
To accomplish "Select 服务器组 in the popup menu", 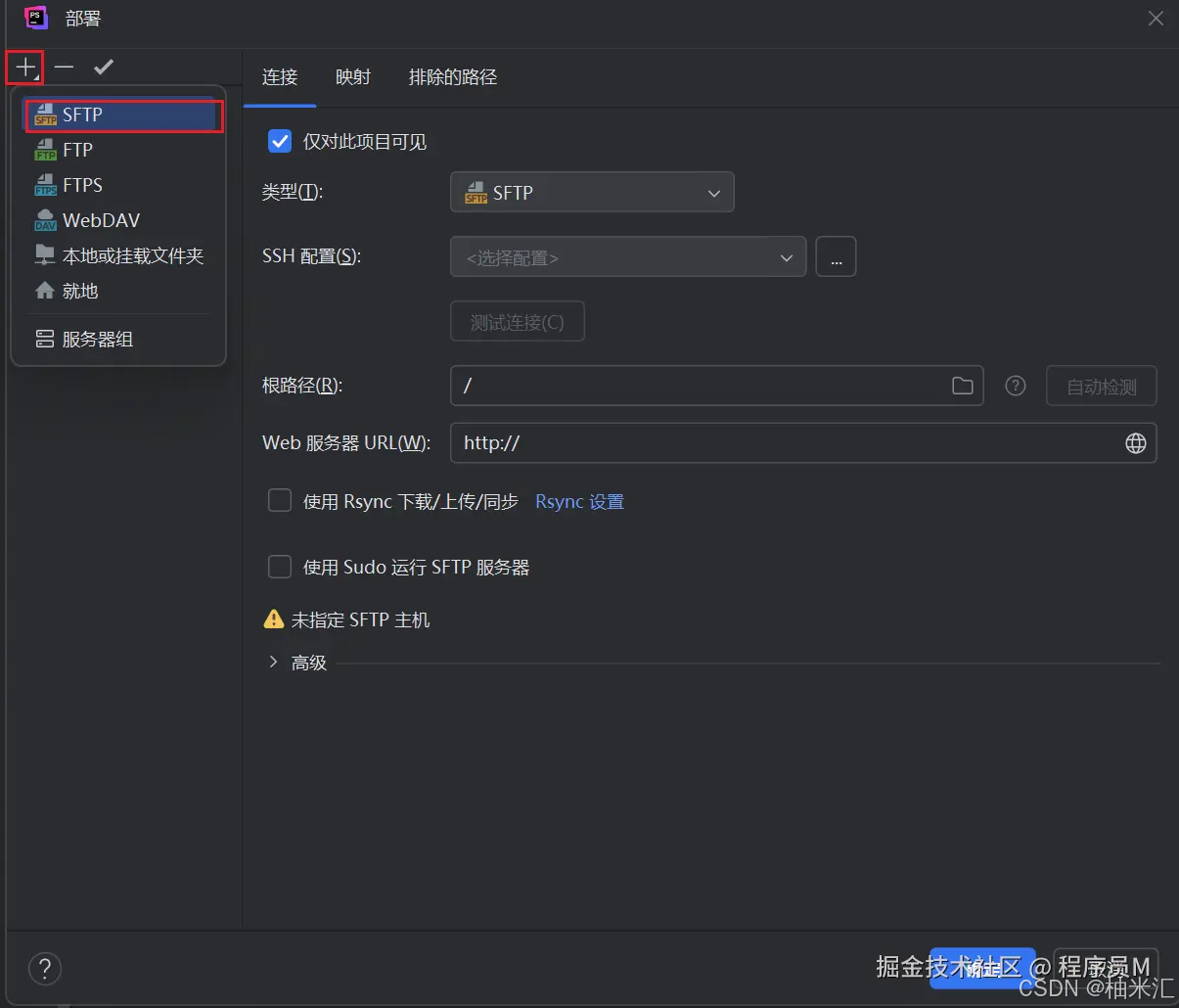I will point(117,339).
